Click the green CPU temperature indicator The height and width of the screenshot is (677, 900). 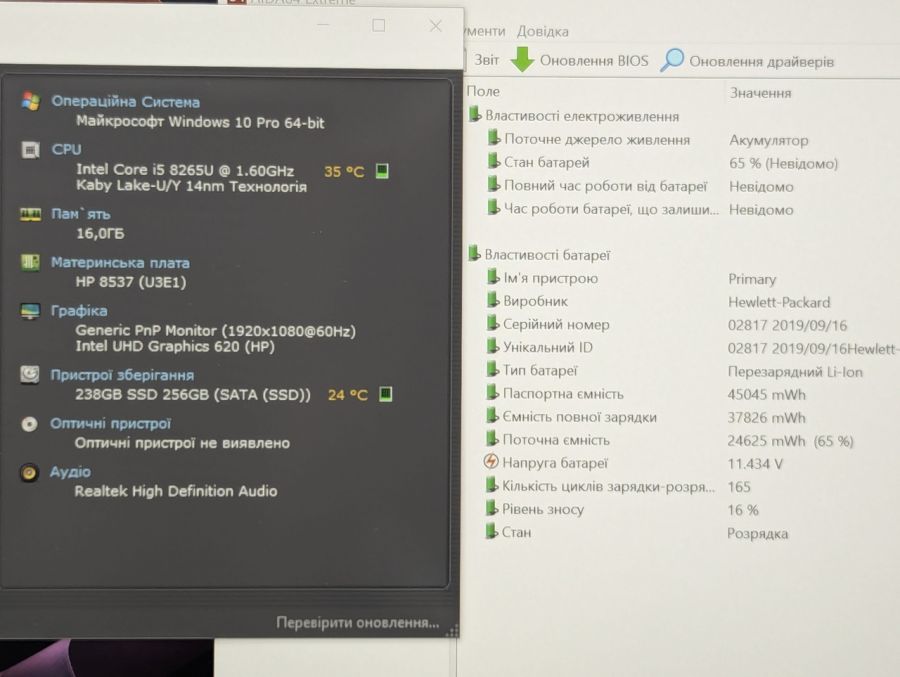[382, 171]
